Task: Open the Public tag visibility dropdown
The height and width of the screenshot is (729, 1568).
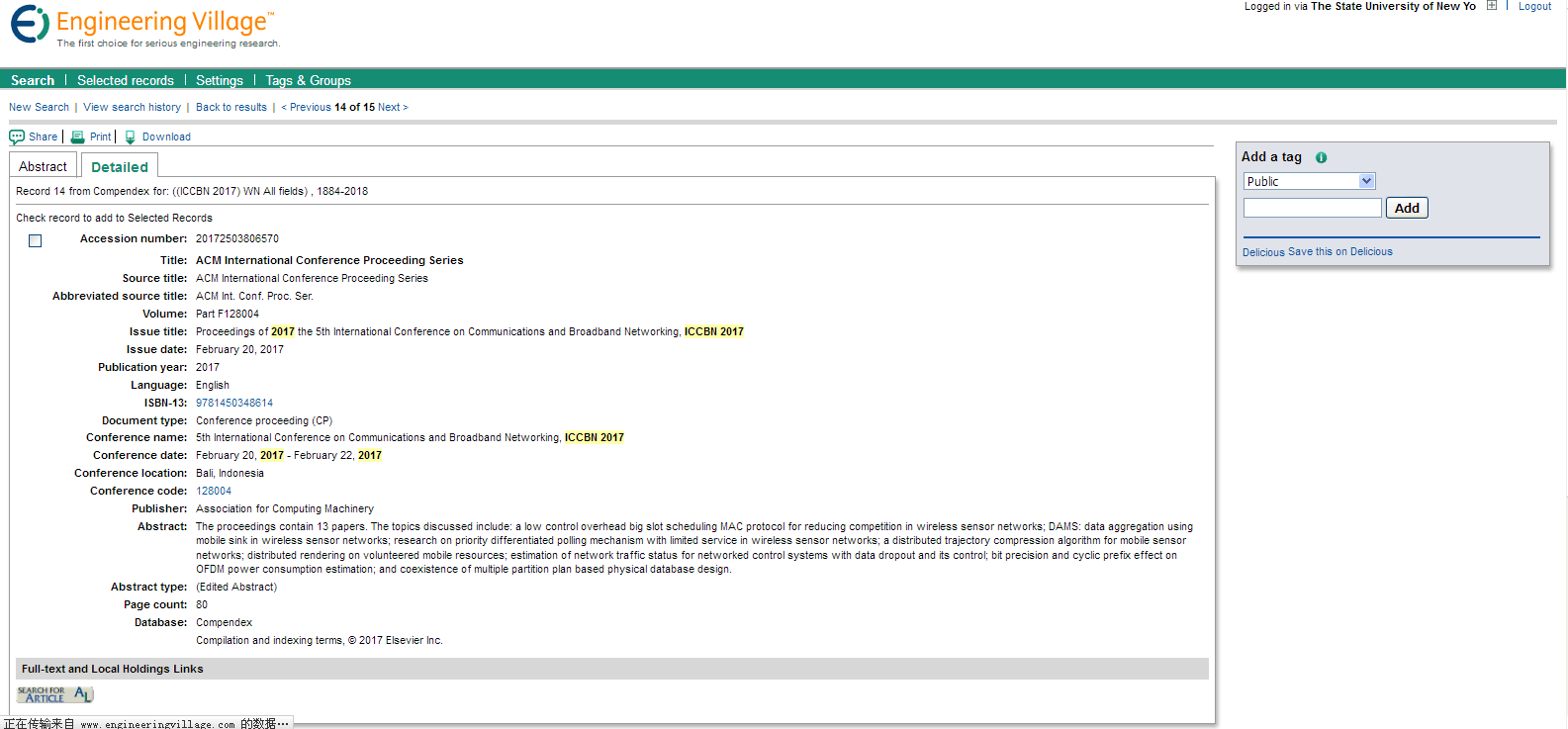Action: click(1310, 181)
